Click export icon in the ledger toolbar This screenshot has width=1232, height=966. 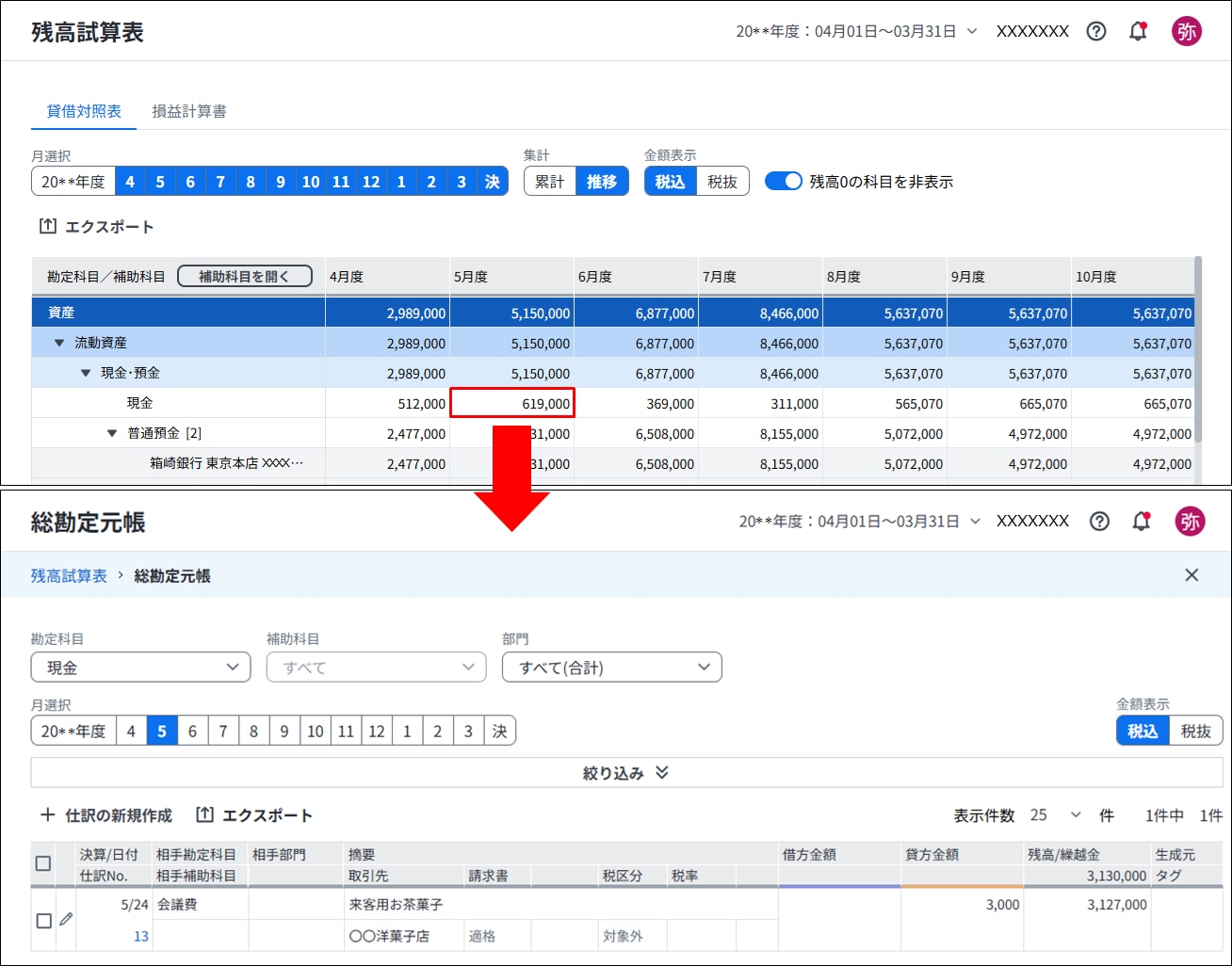pyautogui.click(x=204, y=815)
